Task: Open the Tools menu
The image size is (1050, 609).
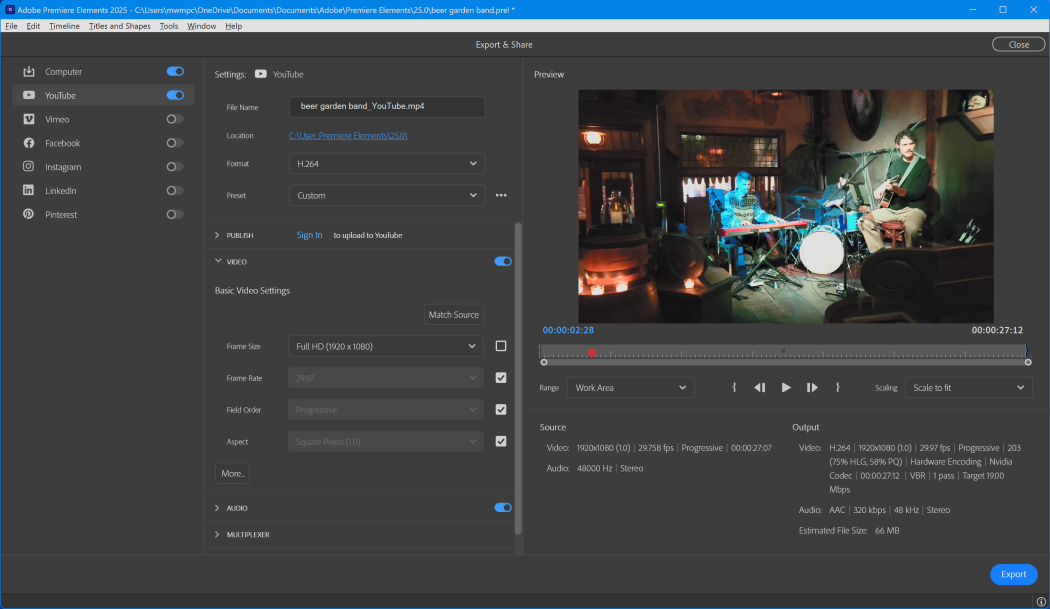Action: coord(169,26)
